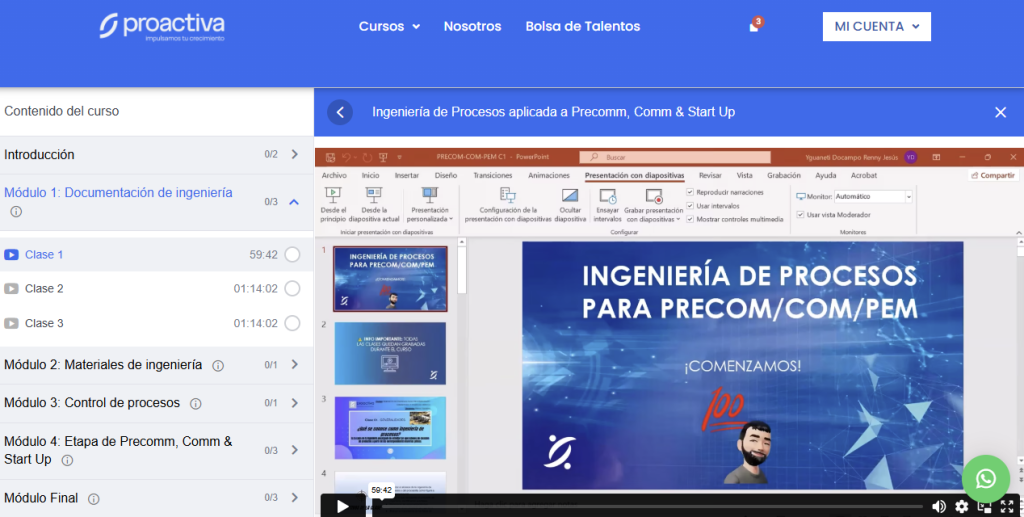The height and width of the screenshot is (517, 1024).
Task: Open the Cursos menu
Action: click(x=389, y=27)
